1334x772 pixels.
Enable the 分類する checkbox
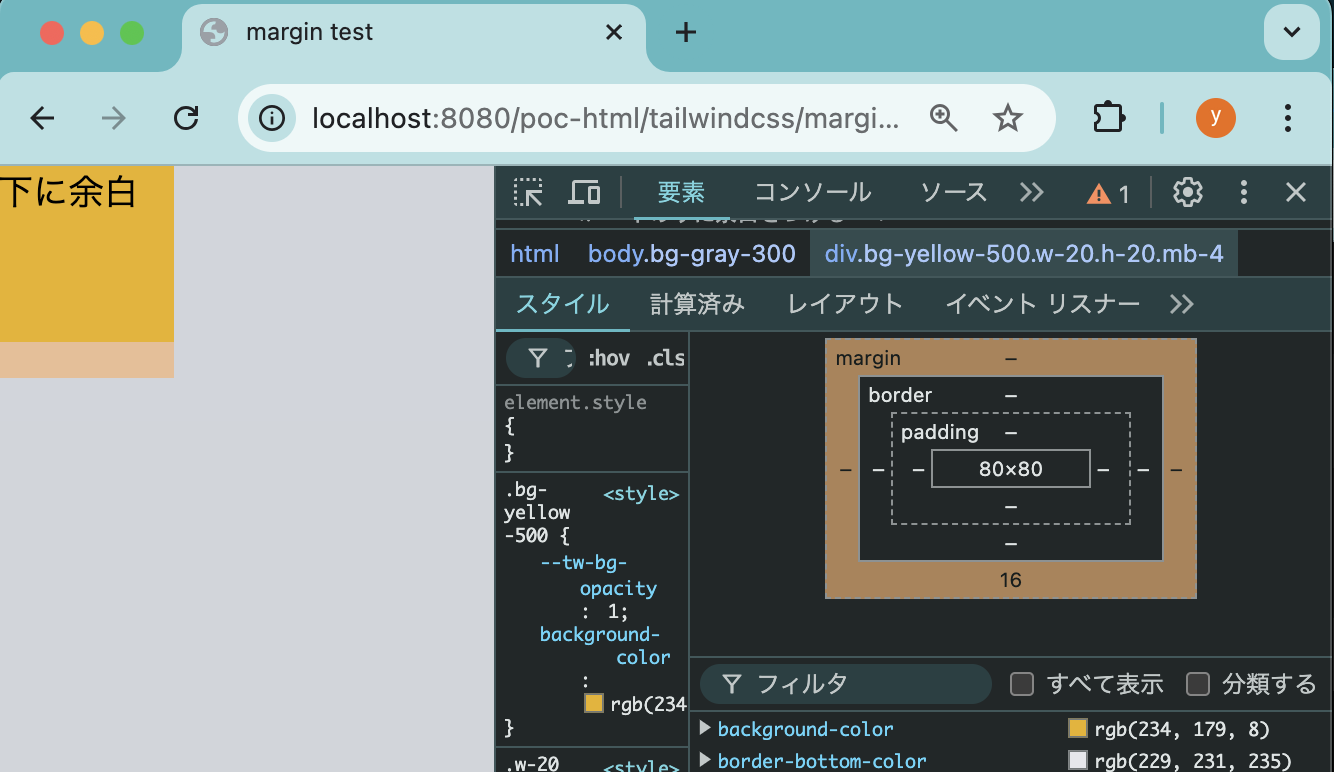click(1197, 684)
